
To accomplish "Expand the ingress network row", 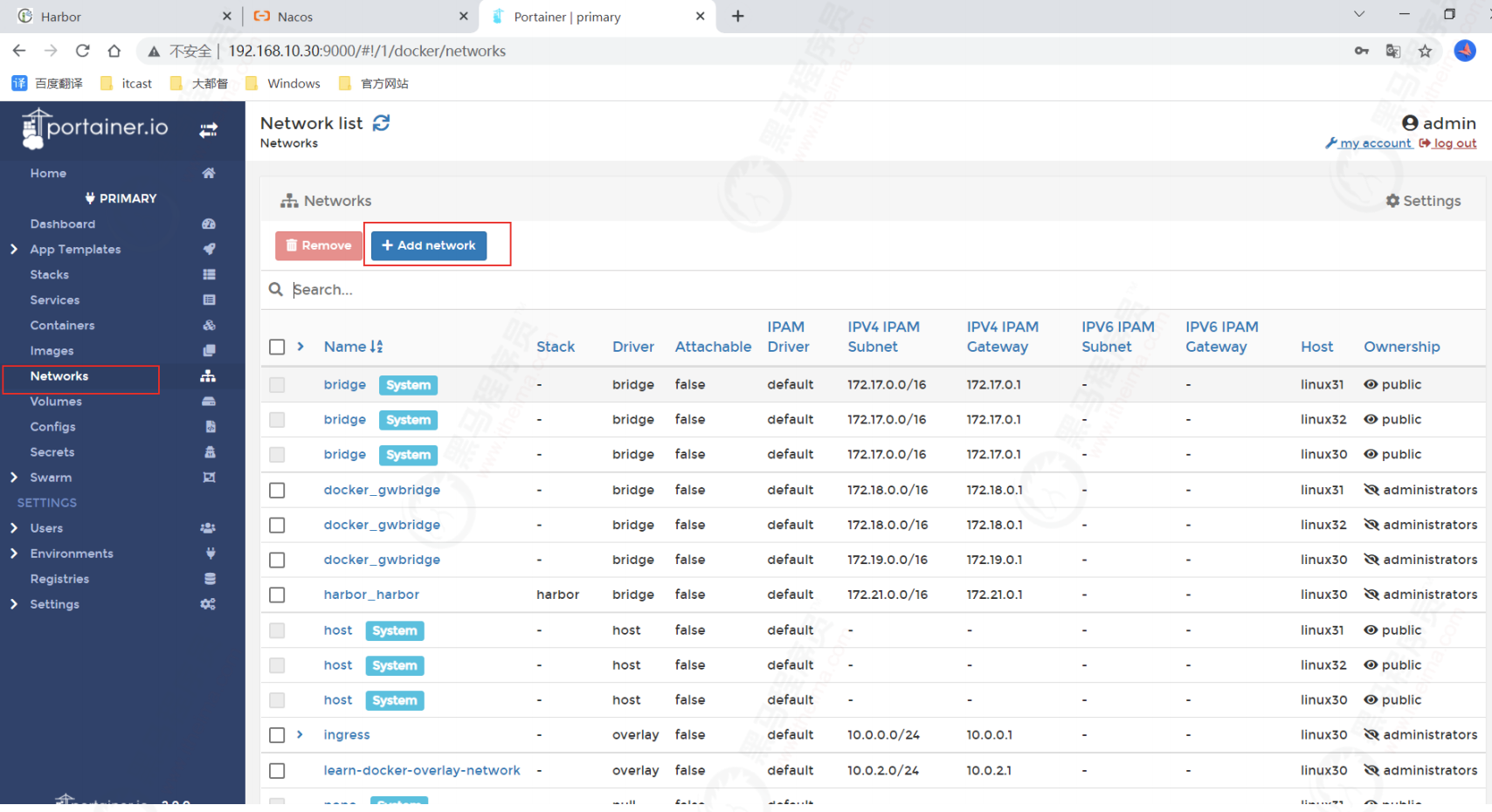I will click(x=300, y=734).
